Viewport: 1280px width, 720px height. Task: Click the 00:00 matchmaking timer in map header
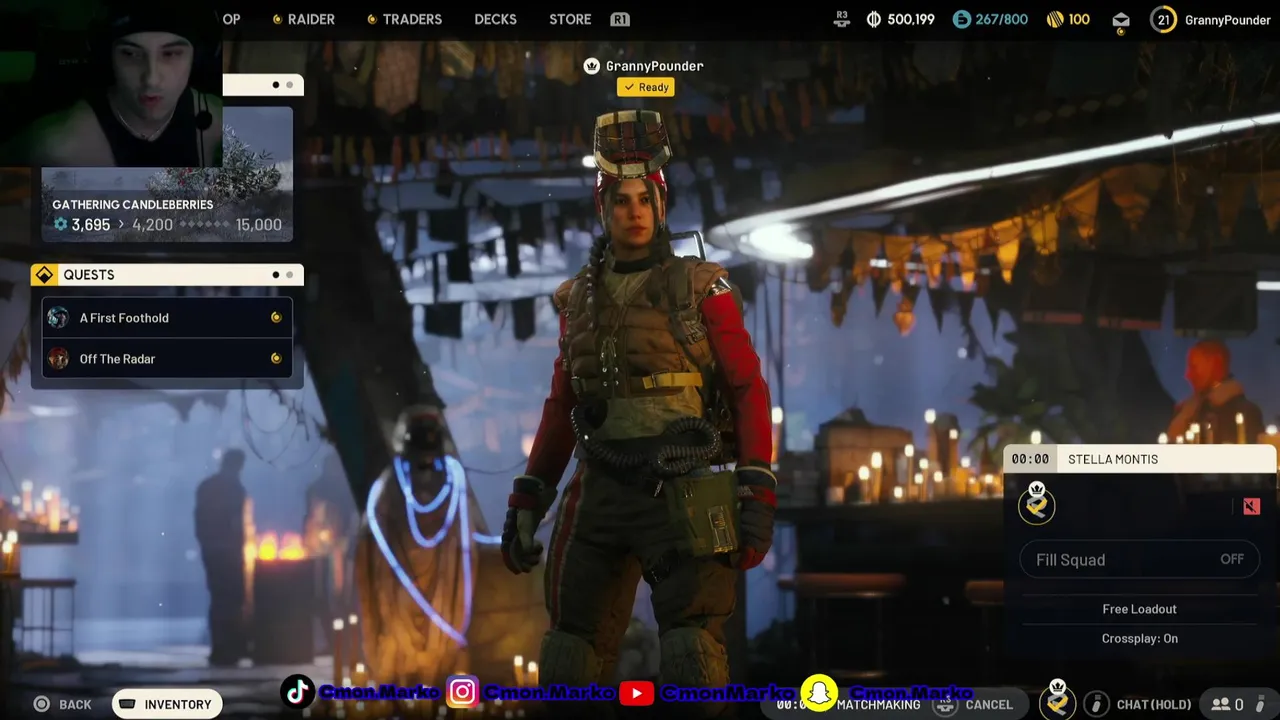click(x=1030, y=459)
